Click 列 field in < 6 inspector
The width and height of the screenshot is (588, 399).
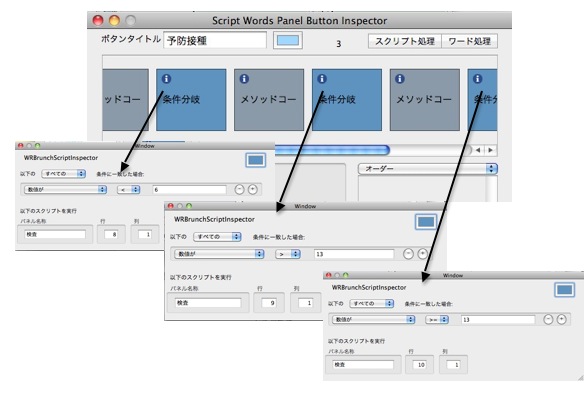click(x=145, y=234)
